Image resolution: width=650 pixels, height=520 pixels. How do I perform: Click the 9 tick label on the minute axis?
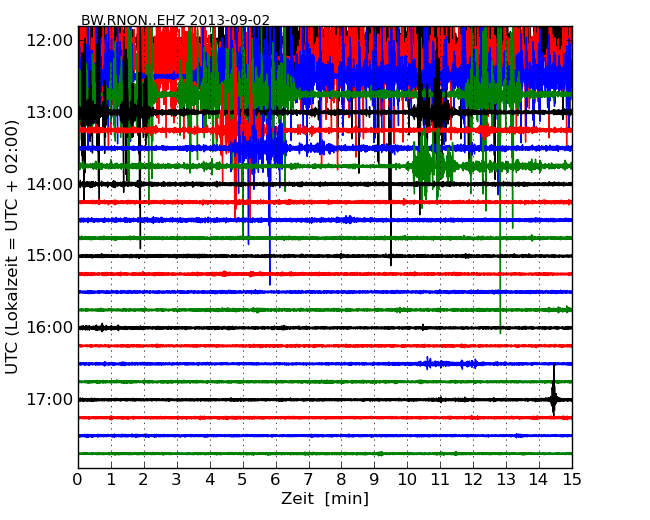[x=374, y=480]
